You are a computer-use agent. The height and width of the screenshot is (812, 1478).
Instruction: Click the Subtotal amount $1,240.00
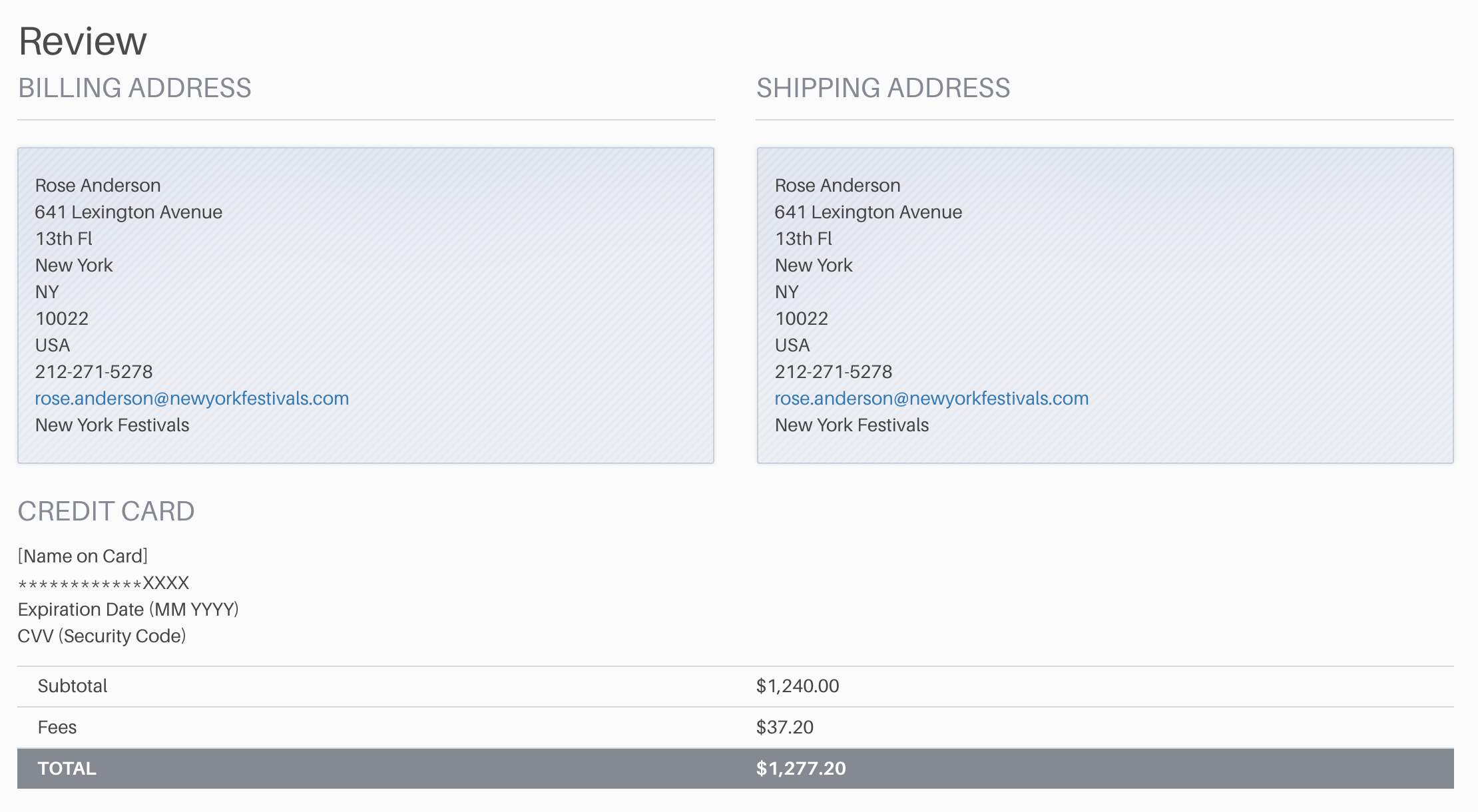point(798,686)
